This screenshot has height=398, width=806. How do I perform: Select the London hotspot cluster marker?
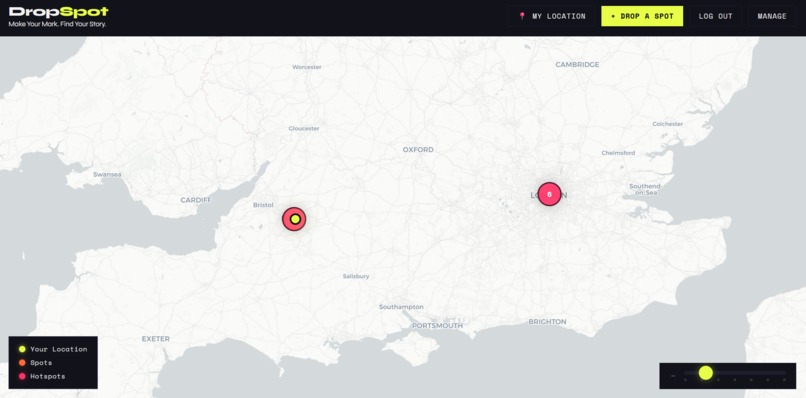pos(549,194)
